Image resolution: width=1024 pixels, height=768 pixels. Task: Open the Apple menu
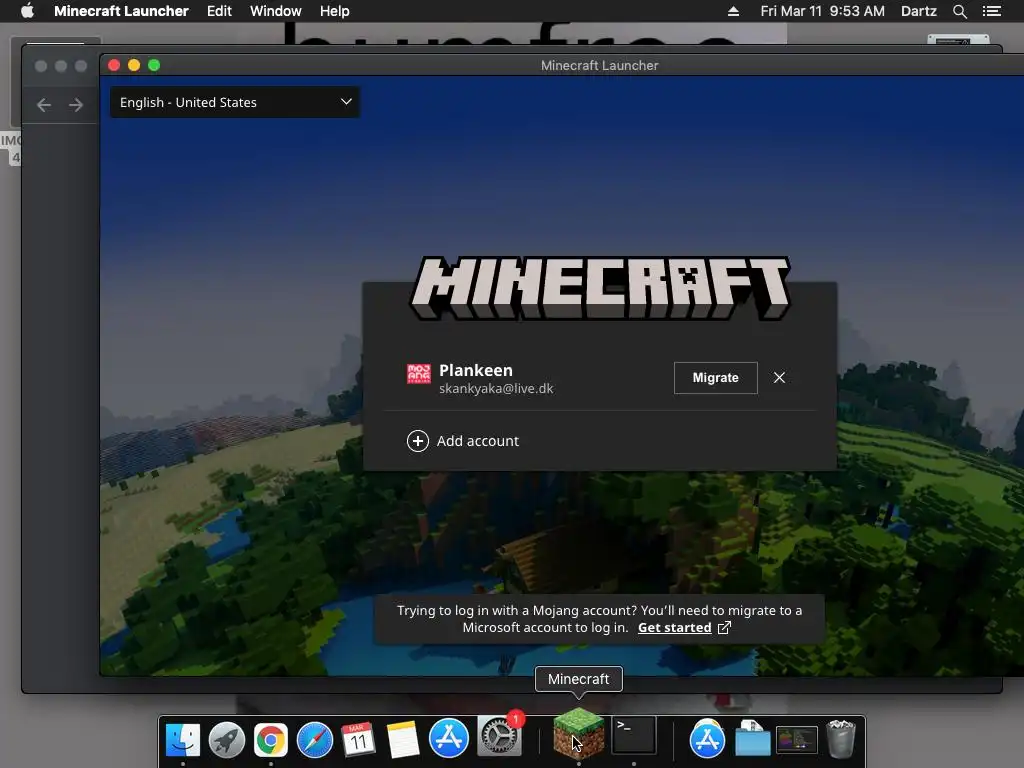27,11
